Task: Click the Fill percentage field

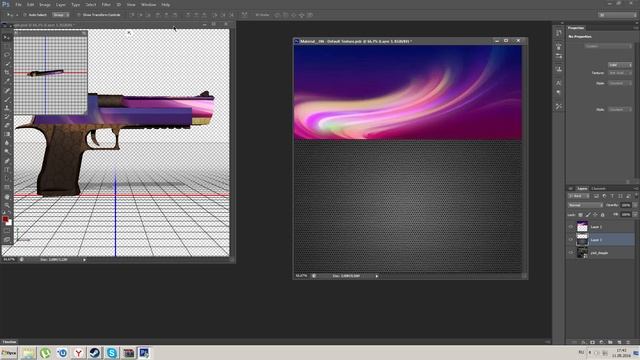Action: pyautogui.click(x=626, y=215)
